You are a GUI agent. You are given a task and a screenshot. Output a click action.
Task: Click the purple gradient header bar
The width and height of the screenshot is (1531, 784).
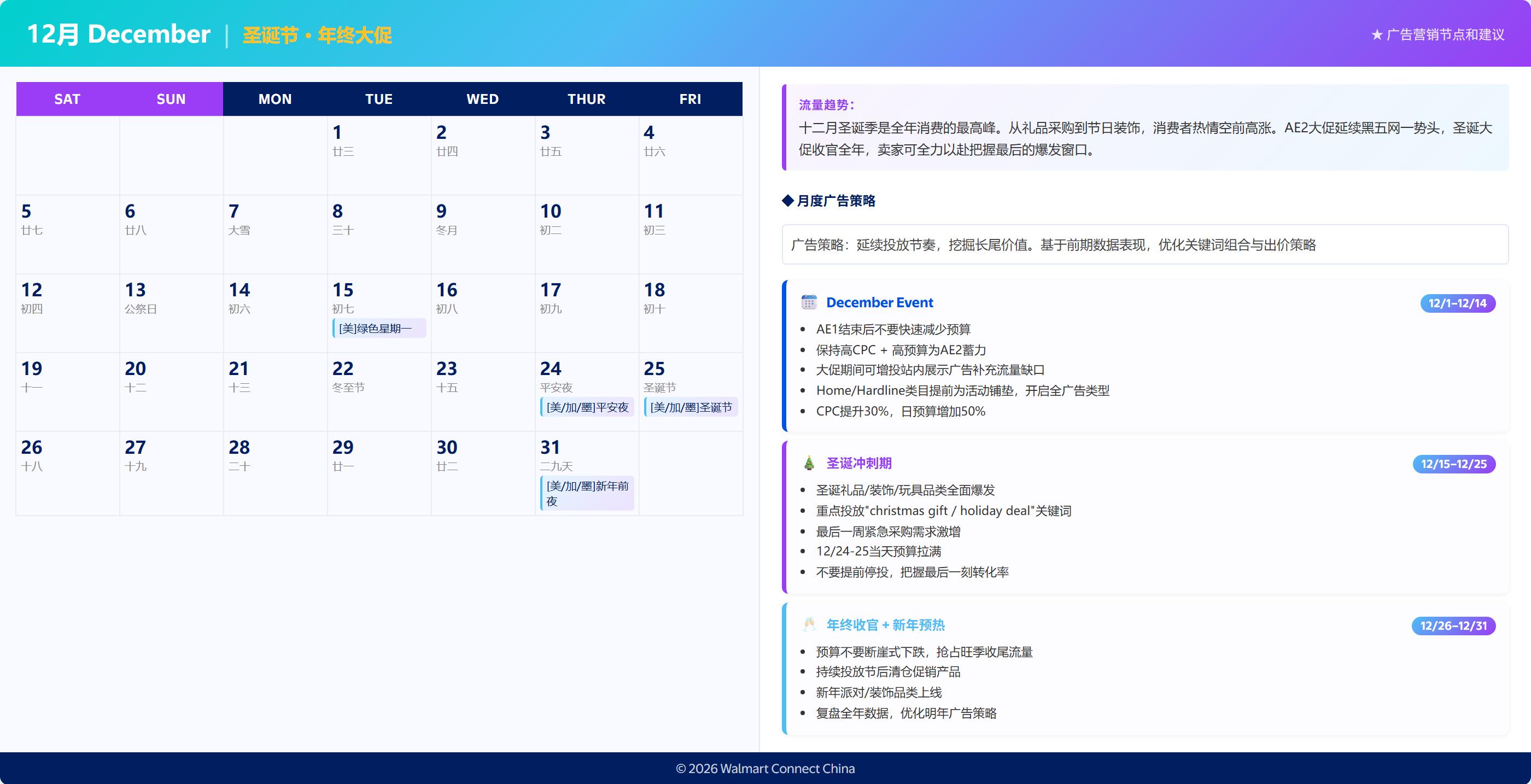(x=765, y=33)
